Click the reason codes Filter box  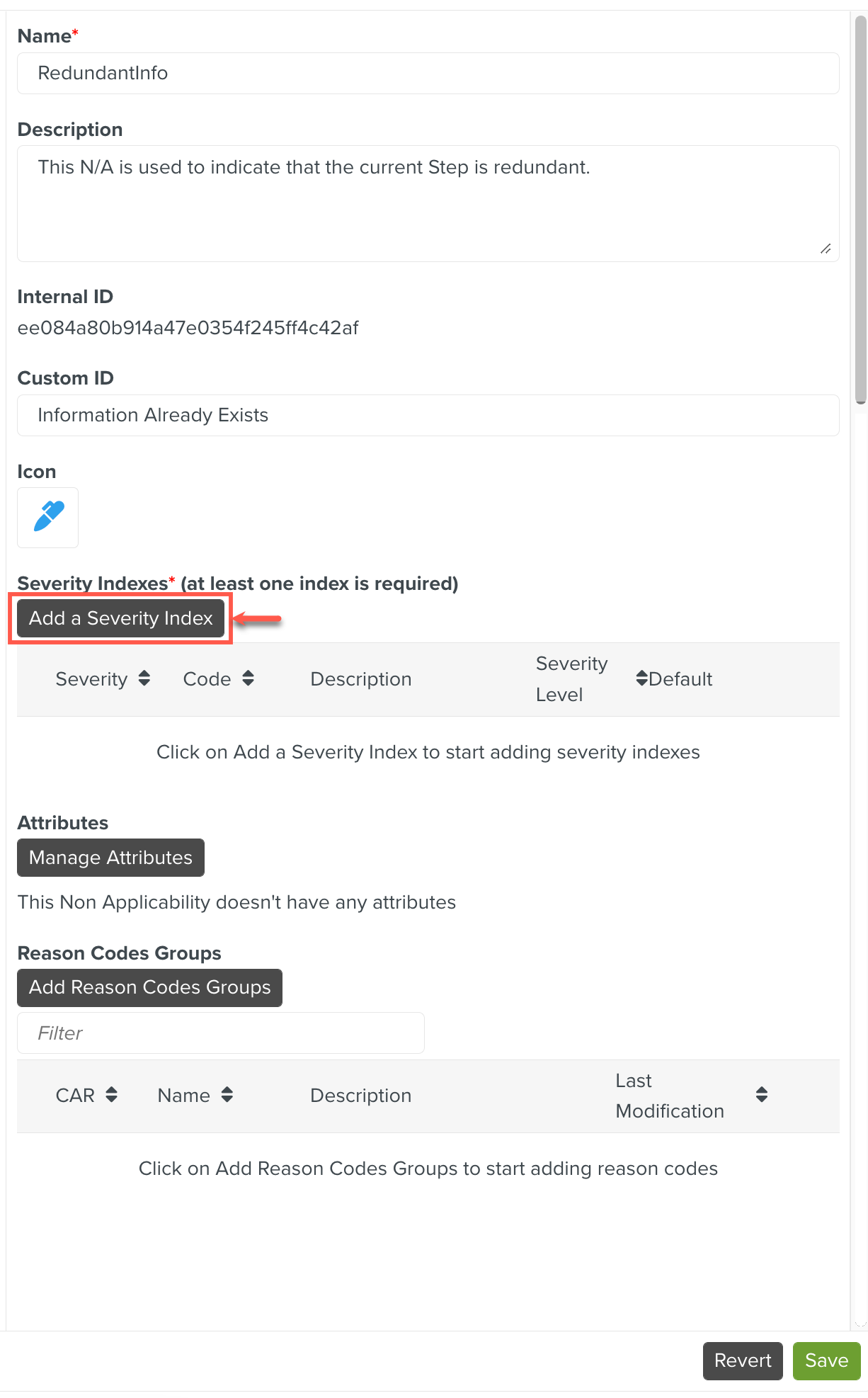point(220,1033)
